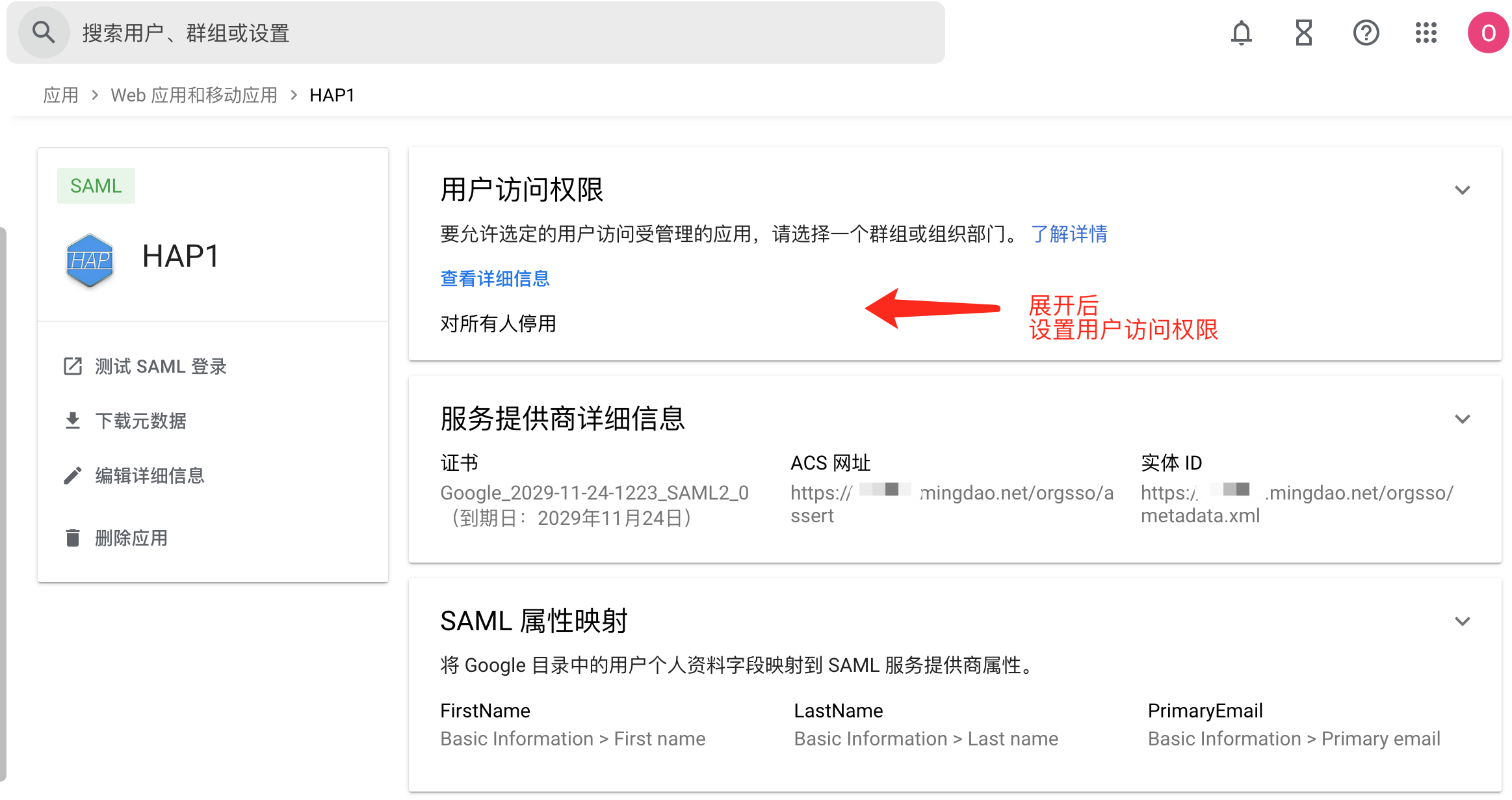The width and height of the screenshot is (1512, 800).
Task: Click Basic Information > Last name value
Action: pyautogui.click(x=926, y=739)
